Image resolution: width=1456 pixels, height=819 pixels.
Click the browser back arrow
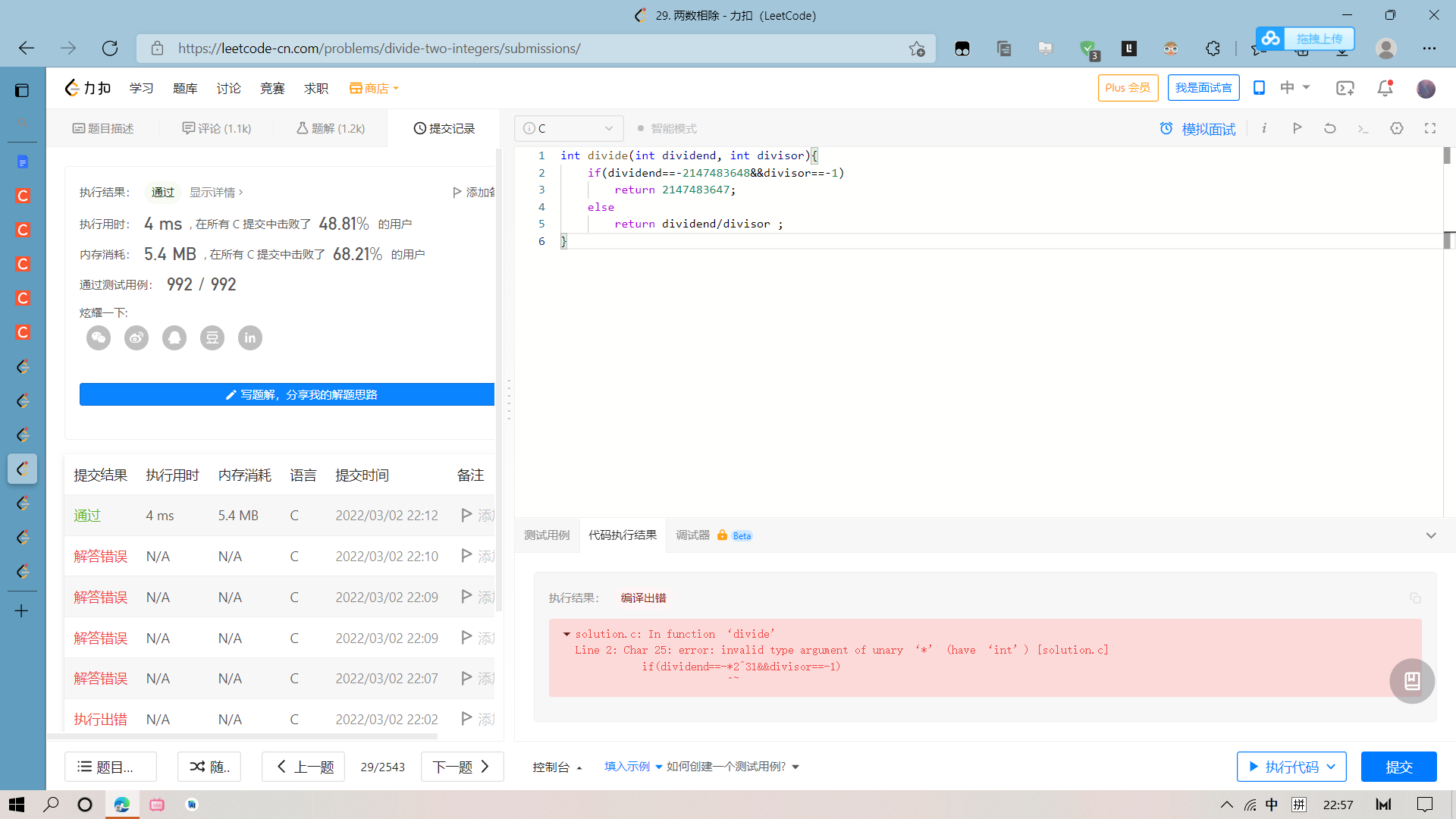tap(27, 49)
